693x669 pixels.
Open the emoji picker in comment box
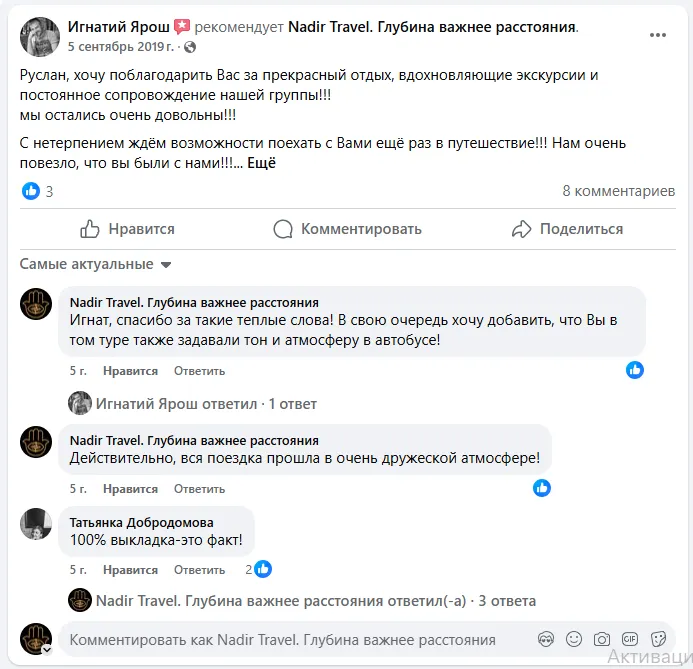click(574, 639)
